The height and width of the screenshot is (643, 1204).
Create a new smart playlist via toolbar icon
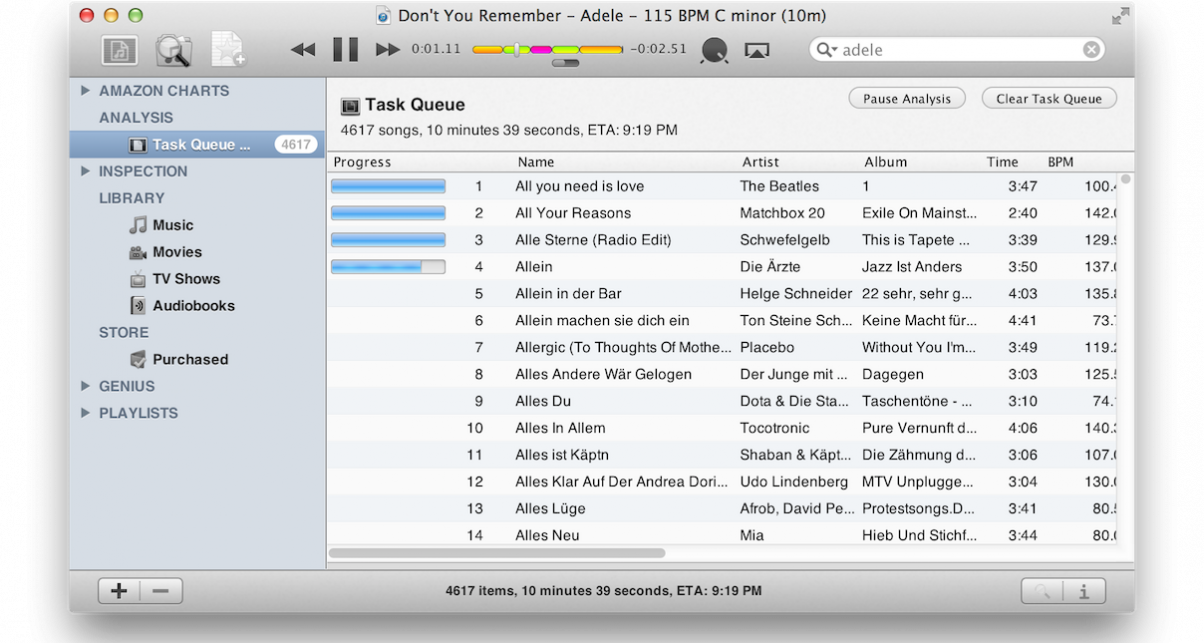point(228,49)
